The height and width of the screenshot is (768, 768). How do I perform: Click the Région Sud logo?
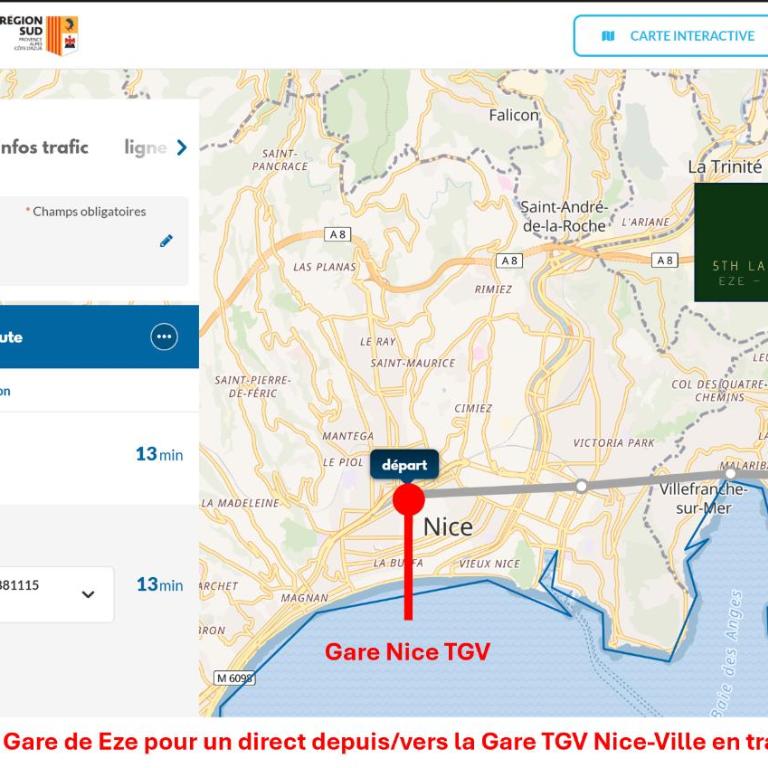[39, 35]
